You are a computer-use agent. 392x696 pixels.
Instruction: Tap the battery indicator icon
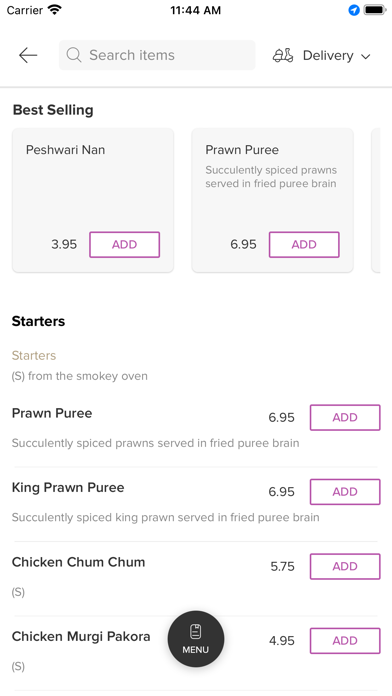375,10
